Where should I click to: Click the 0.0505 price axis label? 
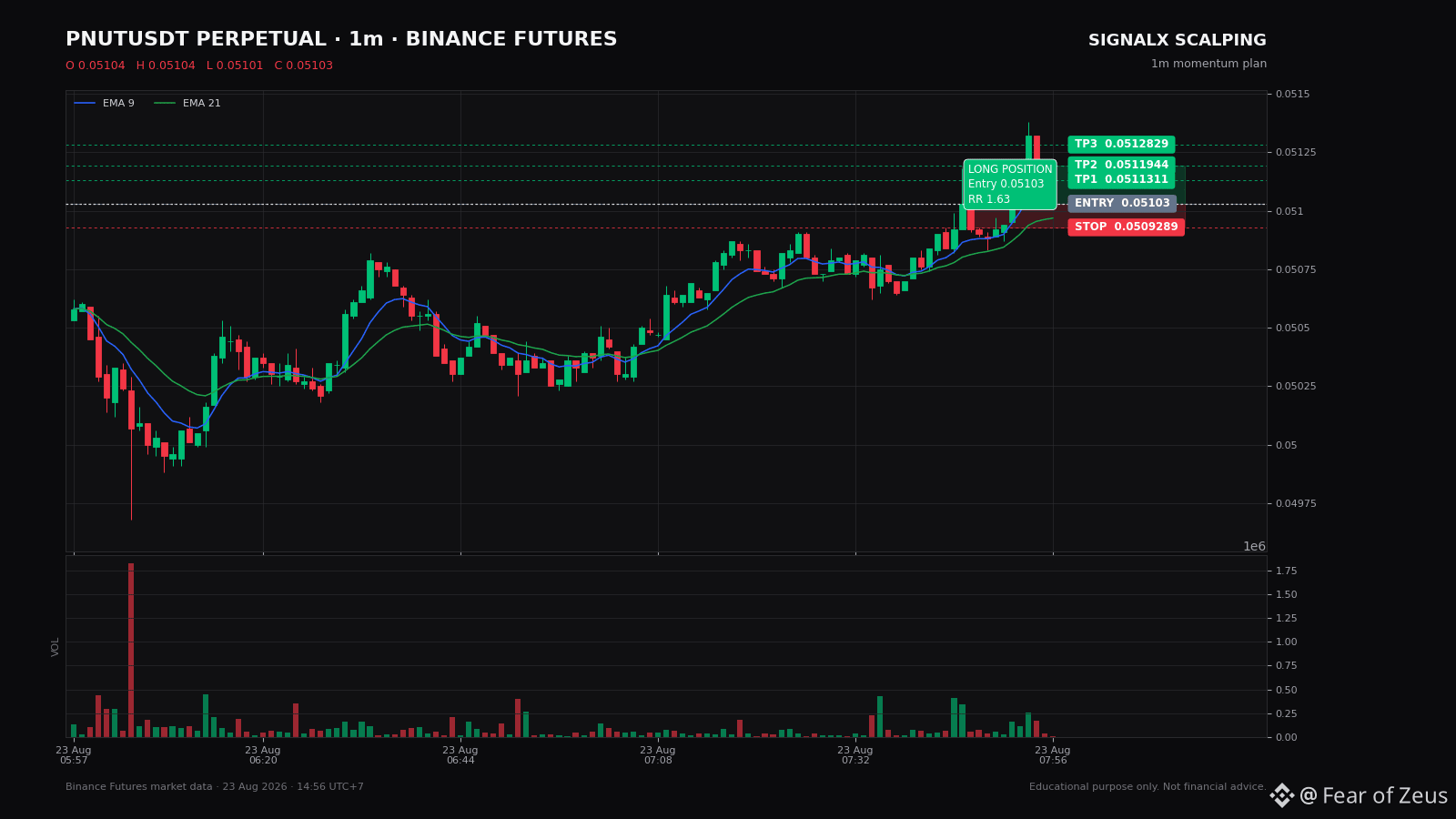coord(1293,328)
